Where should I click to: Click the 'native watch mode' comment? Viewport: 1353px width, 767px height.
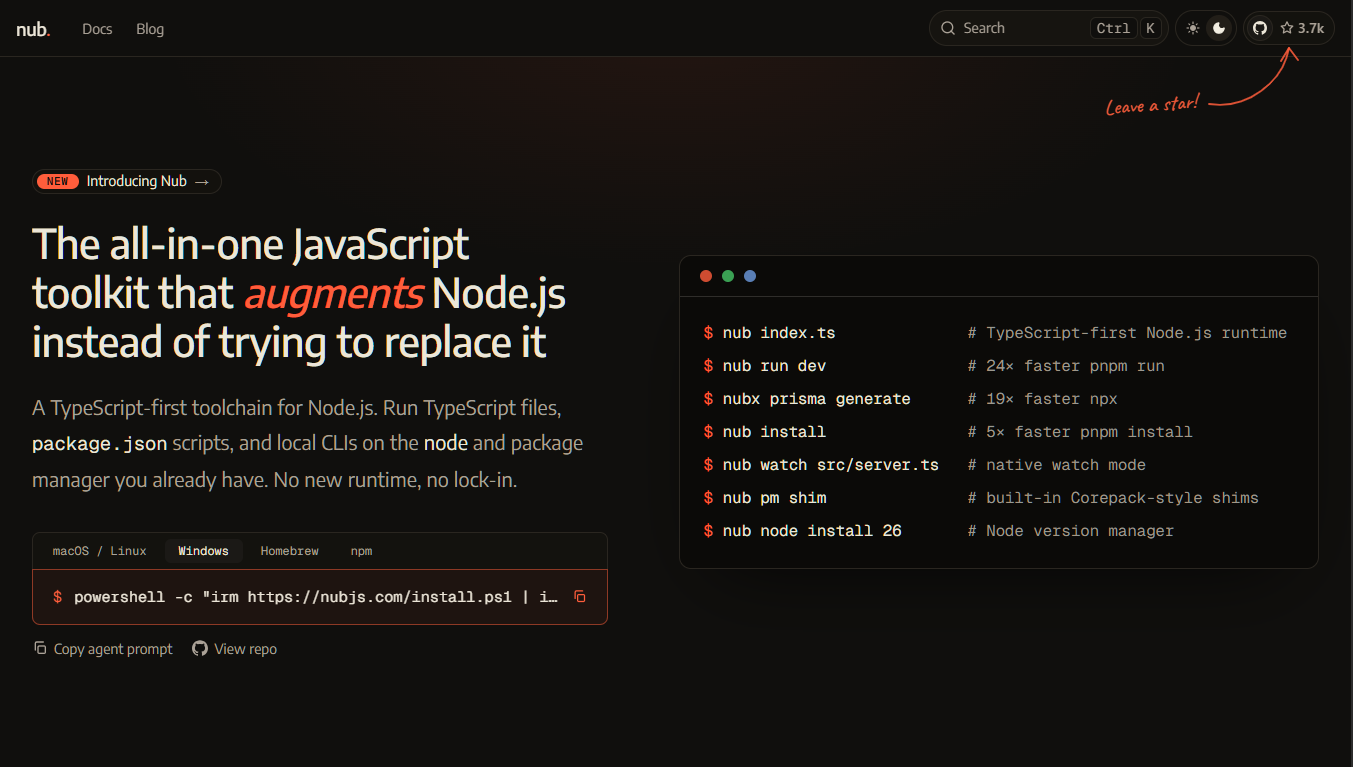pos(1057,465)
